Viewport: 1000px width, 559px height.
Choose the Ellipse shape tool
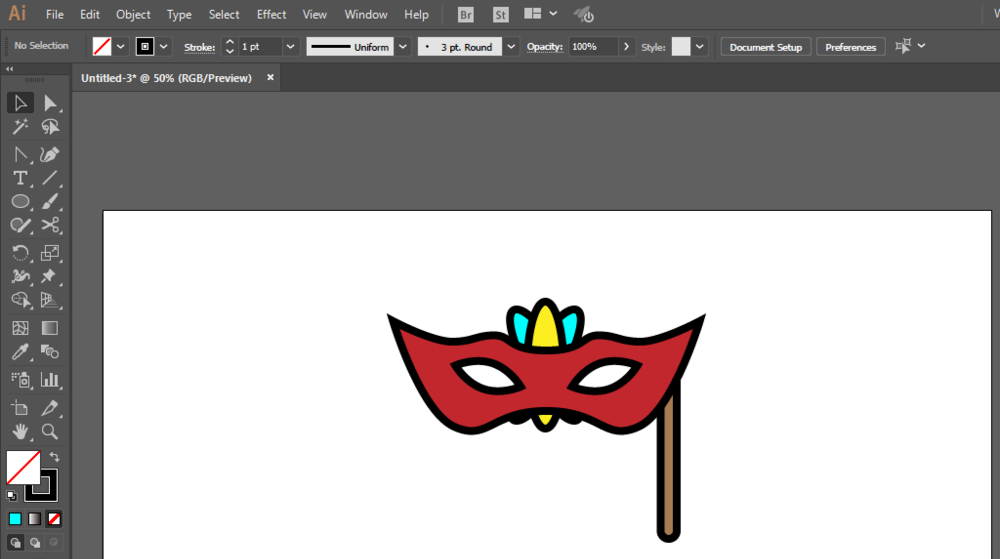(x=20, y=202)
